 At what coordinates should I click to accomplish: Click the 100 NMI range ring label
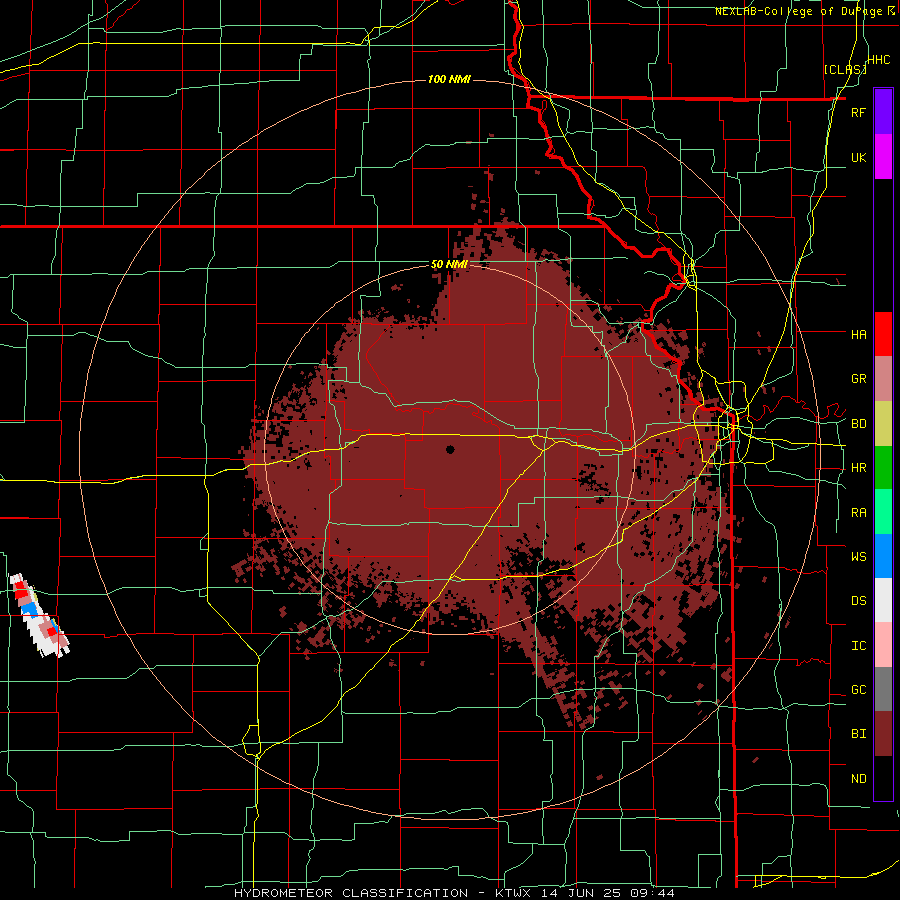coord(449,79)
